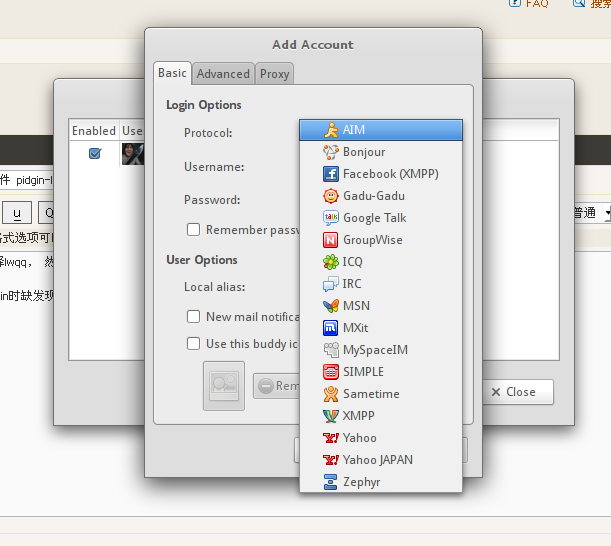Click the MXit blue icon
611x546 pixels.
330,328
